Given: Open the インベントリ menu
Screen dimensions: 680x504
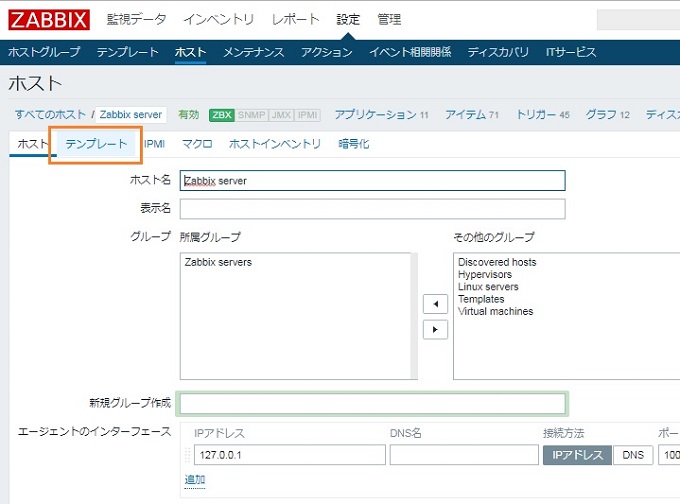Looking at the screenshot, I should coord(219,20).
